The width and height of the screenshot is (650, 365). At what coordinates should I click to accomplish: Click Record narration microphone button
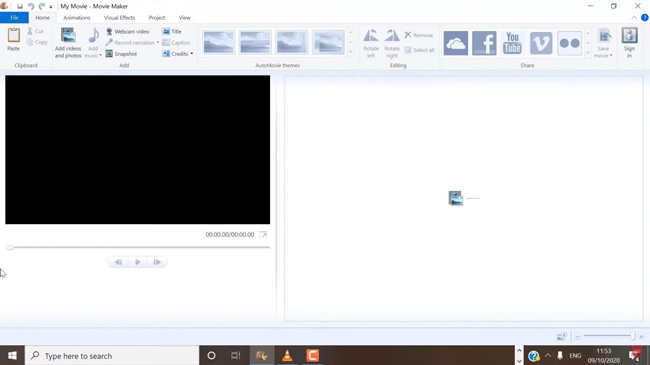coord(130,43)
